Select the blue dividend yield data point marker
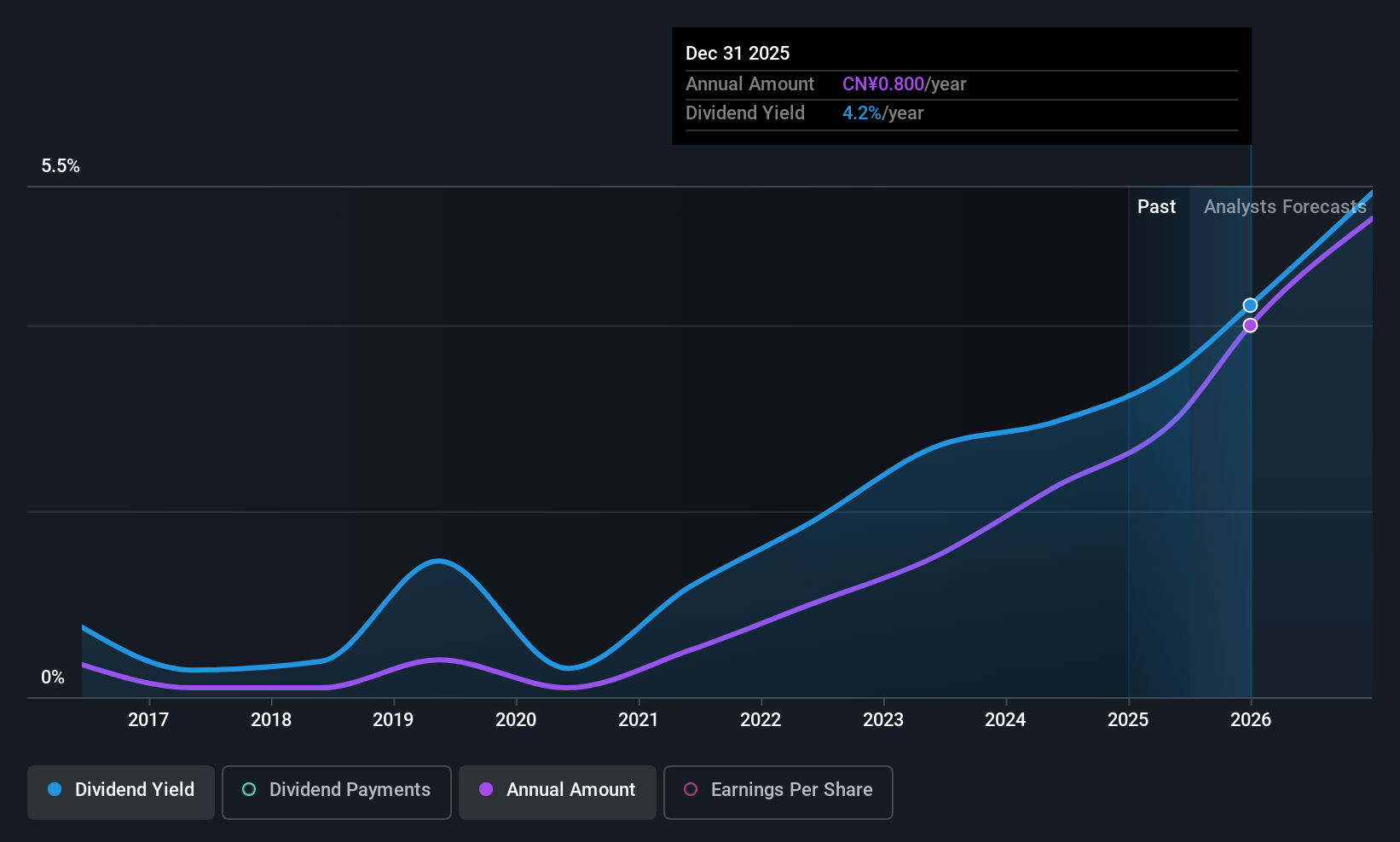1400x842 pixels. 1250,305
